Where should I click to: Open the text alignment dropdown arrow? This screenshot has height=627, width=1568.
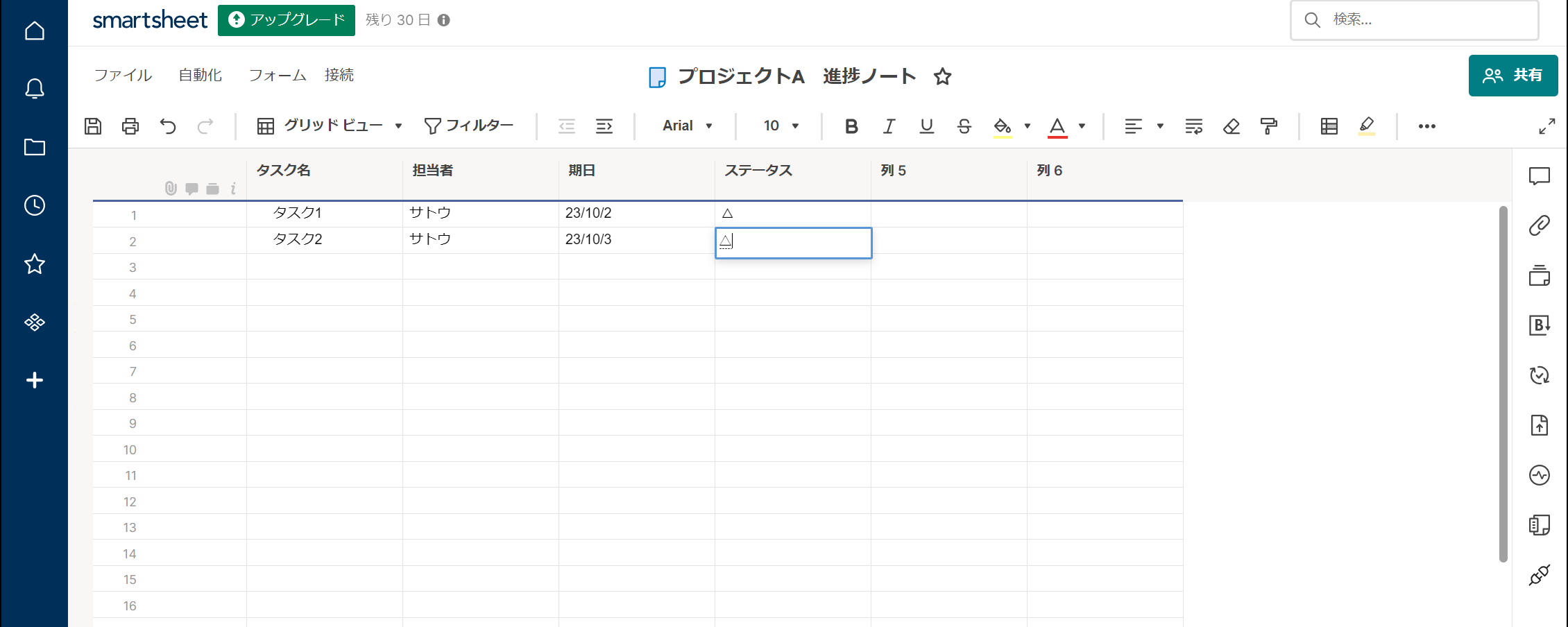(x=1159, y=126)
